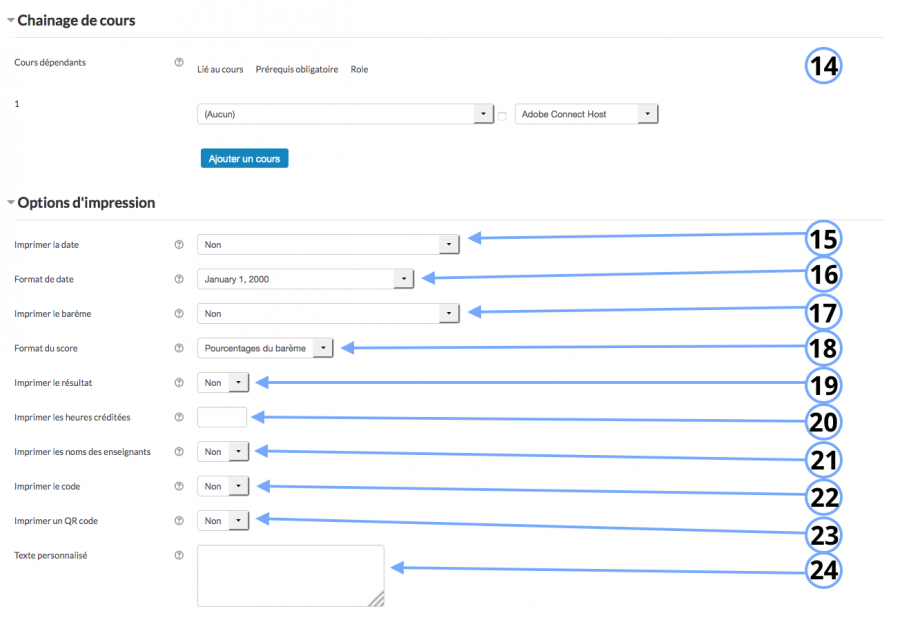Open help for "Imprimer la date"
The image size is (900, 629).
[178, 244]
